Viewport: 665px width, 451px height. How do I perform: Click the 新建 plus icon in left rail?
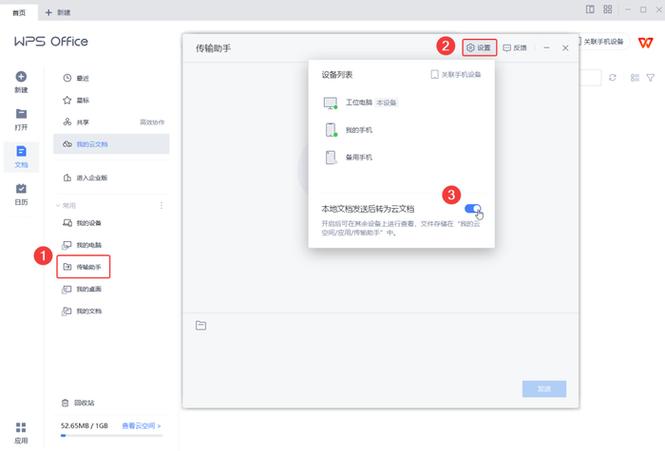coord(21,77)
